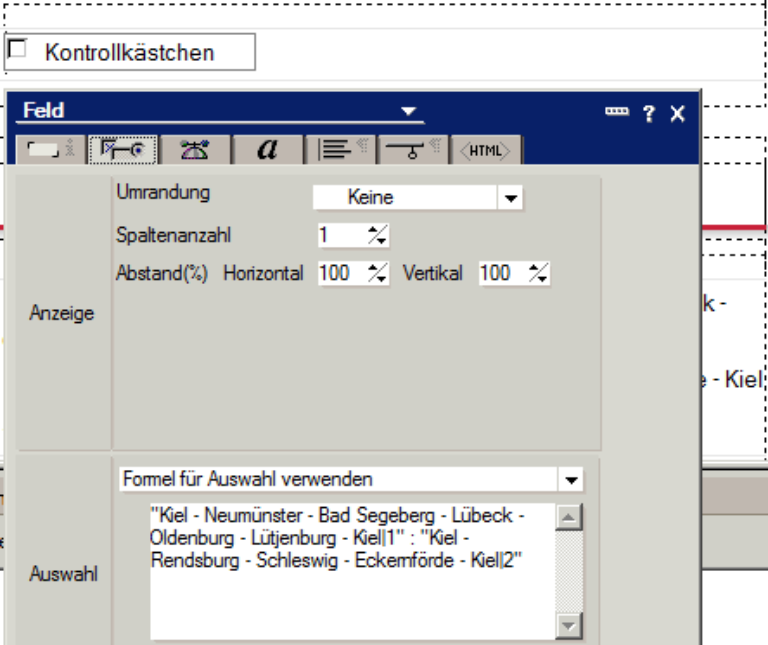Screen dimensions: 768x645
Task: Collapse the properties box via title bar icon
Action: coord(617,112)
